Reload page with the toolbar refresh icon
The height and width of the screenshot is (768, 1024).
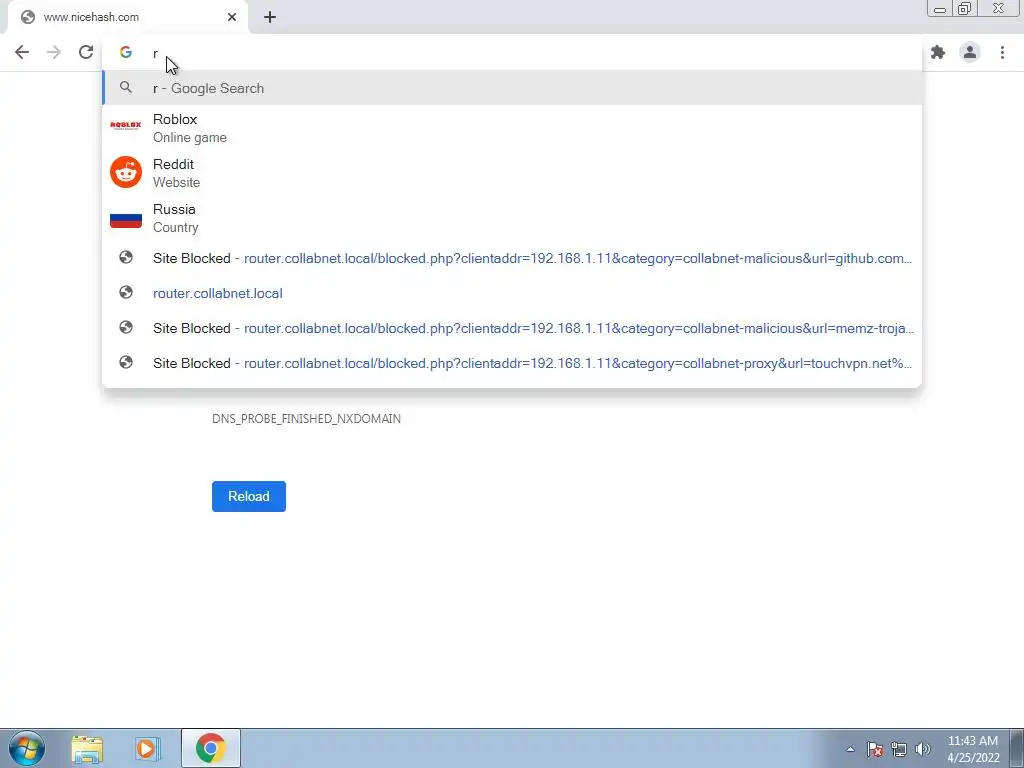tap(86, 52)
